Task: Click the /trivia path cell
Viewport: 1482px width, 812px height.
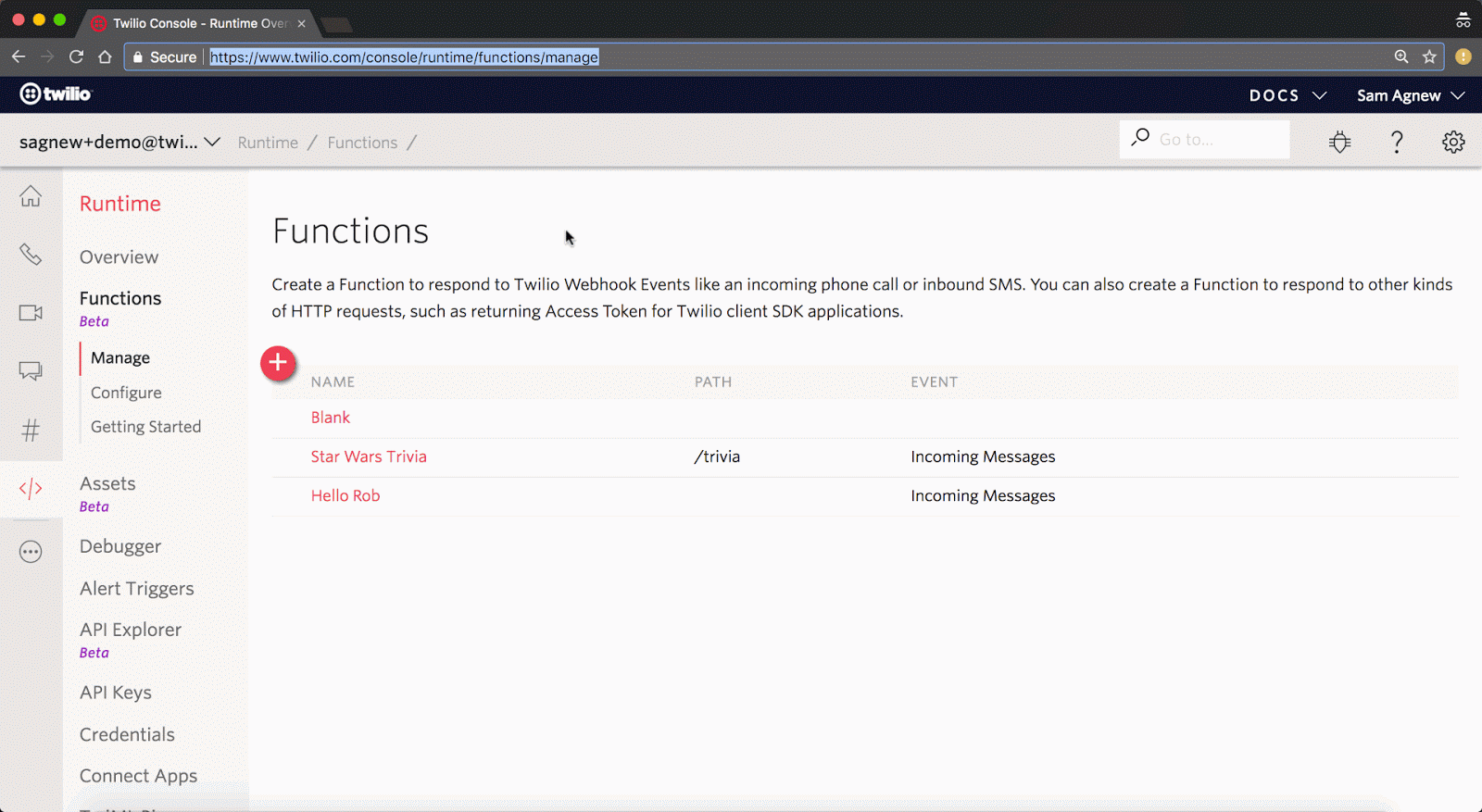Action: pos(717,456)
